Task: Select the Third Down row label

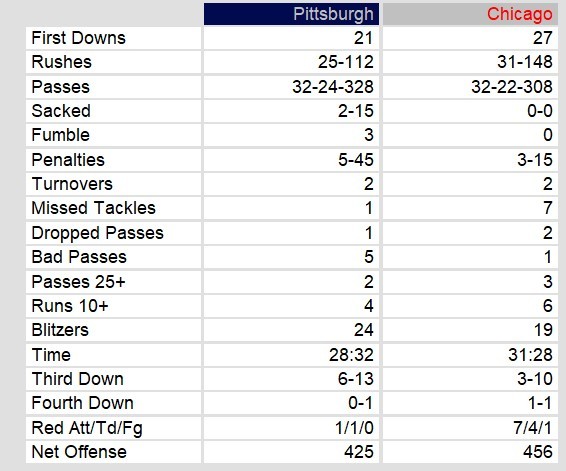Action: [x=78, y=379]
